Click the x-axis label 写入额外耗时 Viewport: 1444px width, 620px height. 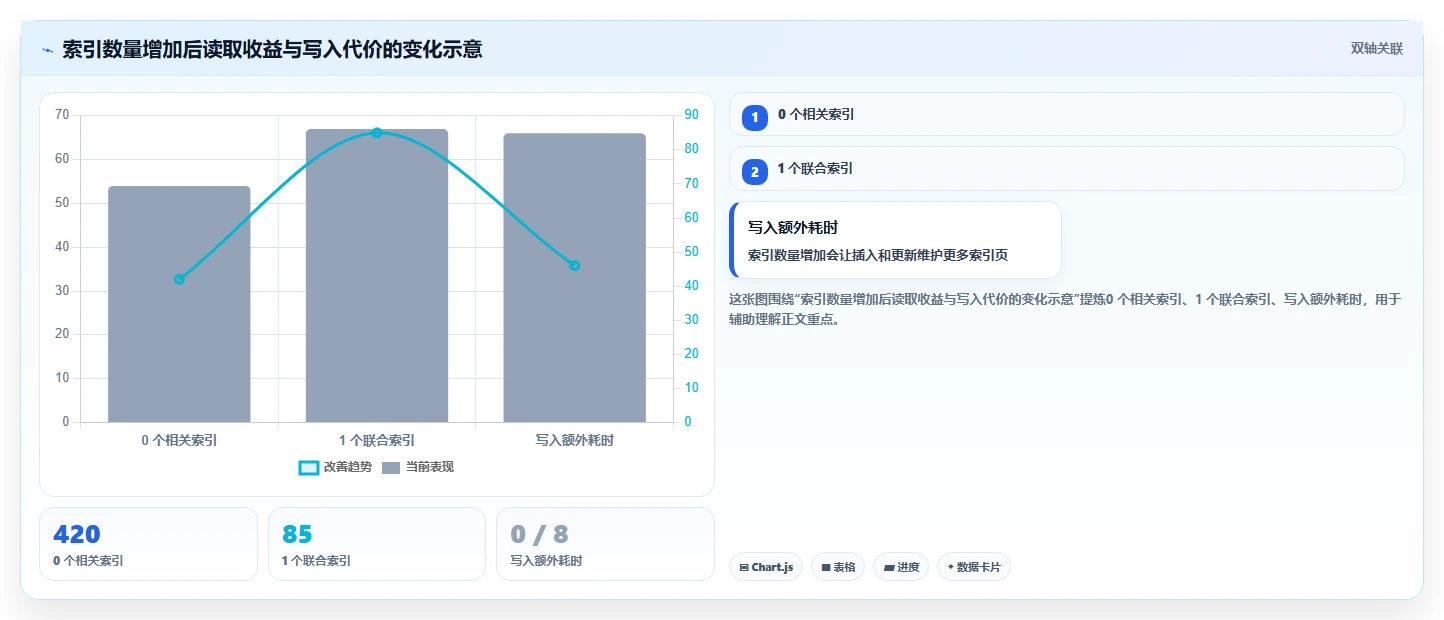(x=574, y=440)
